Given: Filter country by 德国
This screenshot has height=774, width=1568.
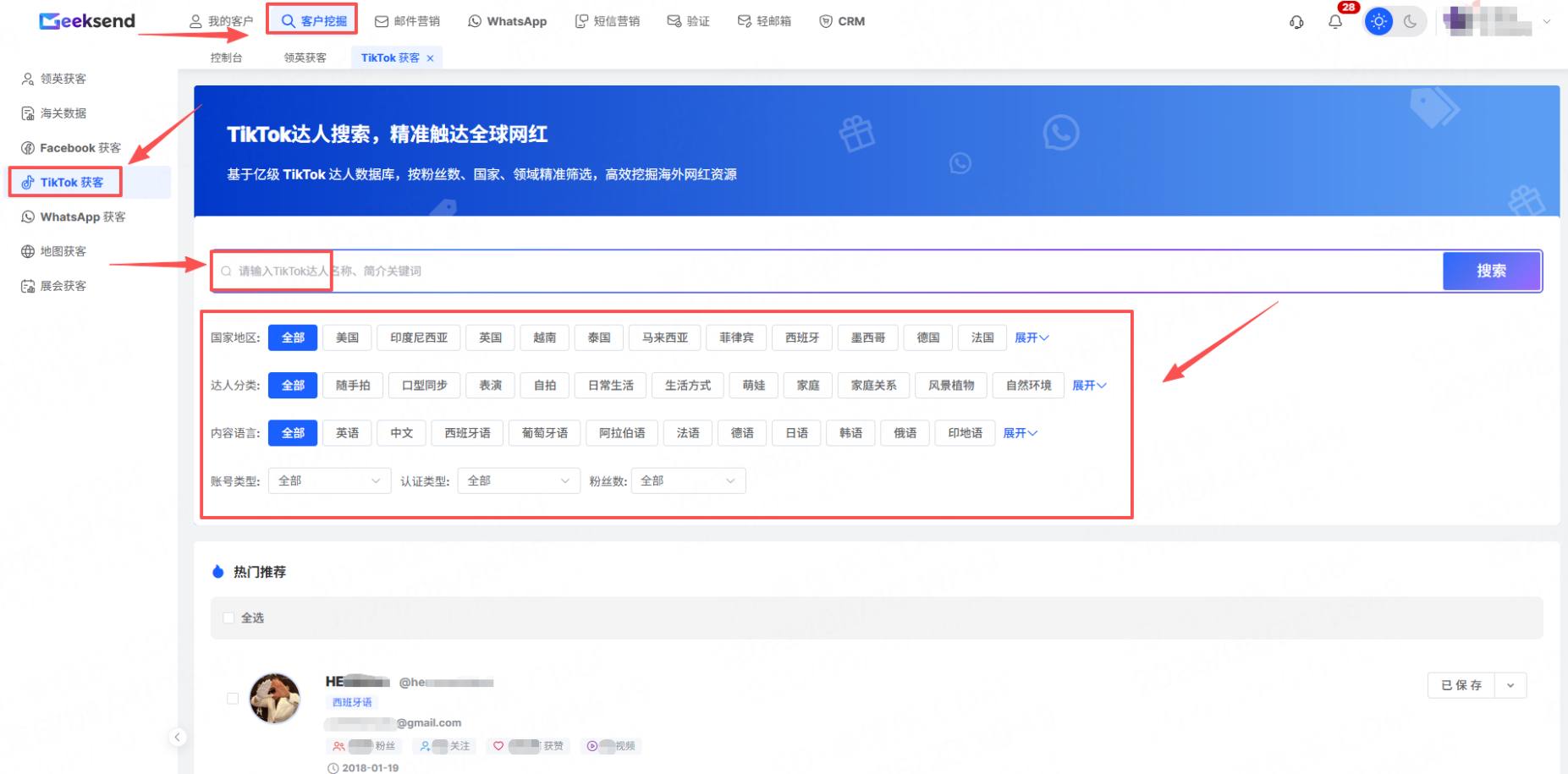Looking at the screenshot, I should [928, 338].
